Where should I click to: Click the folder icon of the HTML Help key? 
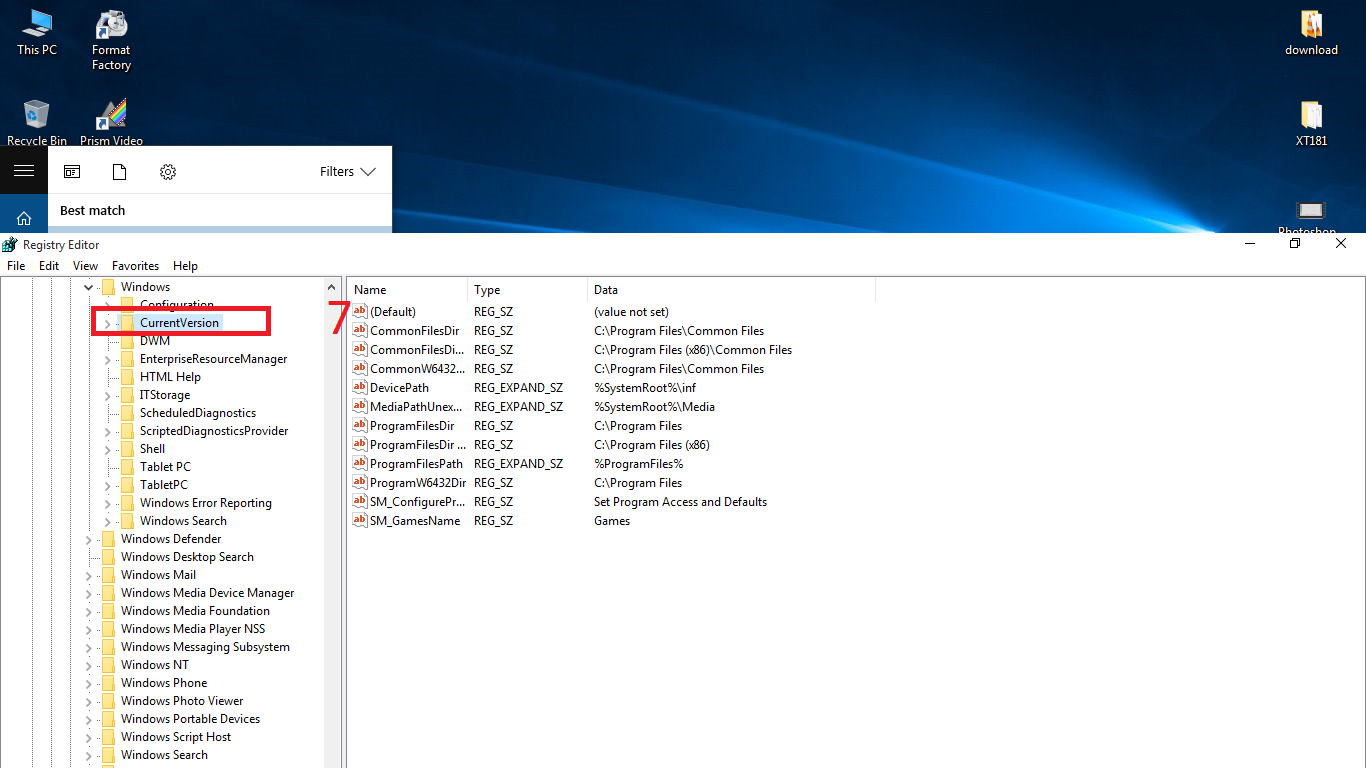(x=127, y=377)
